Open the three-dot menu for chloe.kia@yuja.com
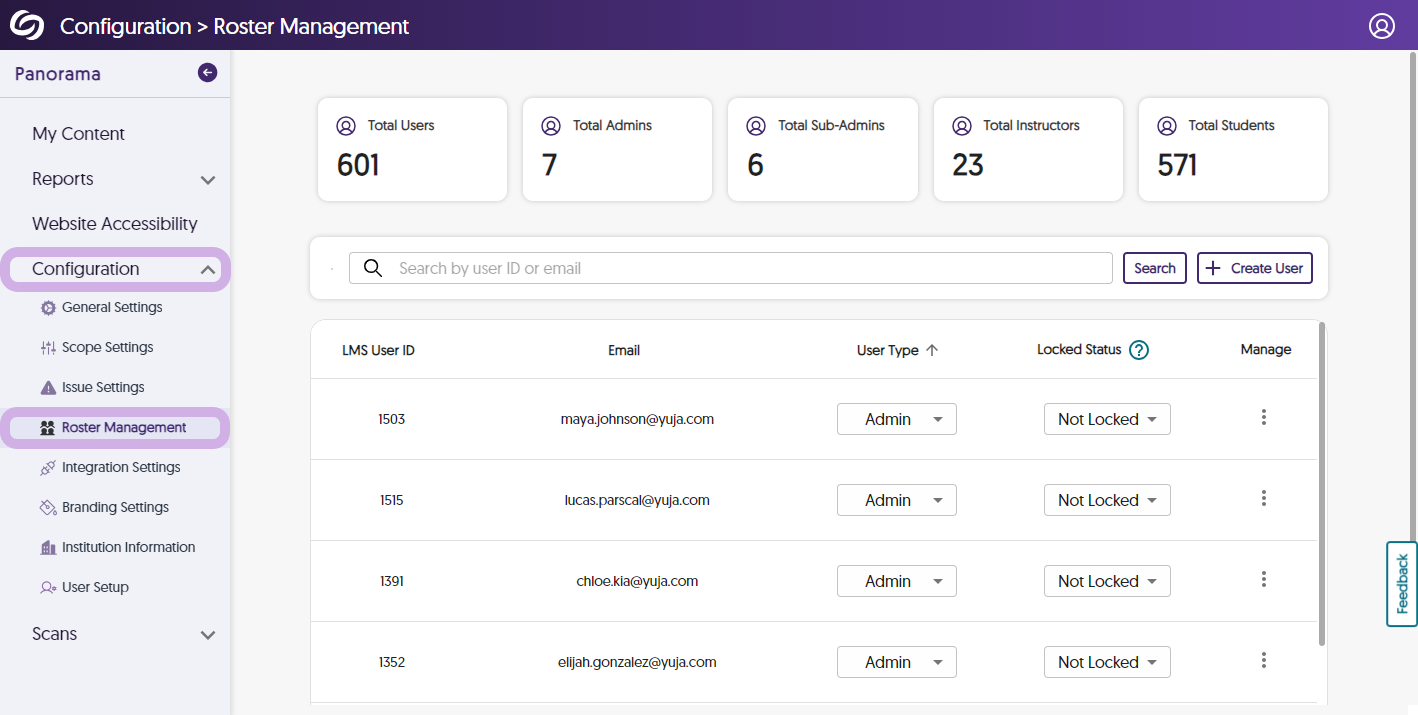Viewport: 1418px width, 715px height. point(1264,580)
